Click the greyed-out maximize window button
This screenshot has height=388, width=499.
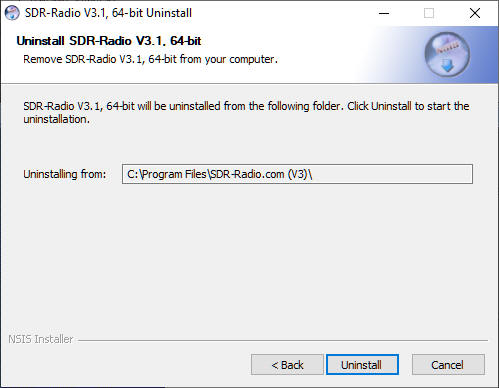[x=429, y=13]
